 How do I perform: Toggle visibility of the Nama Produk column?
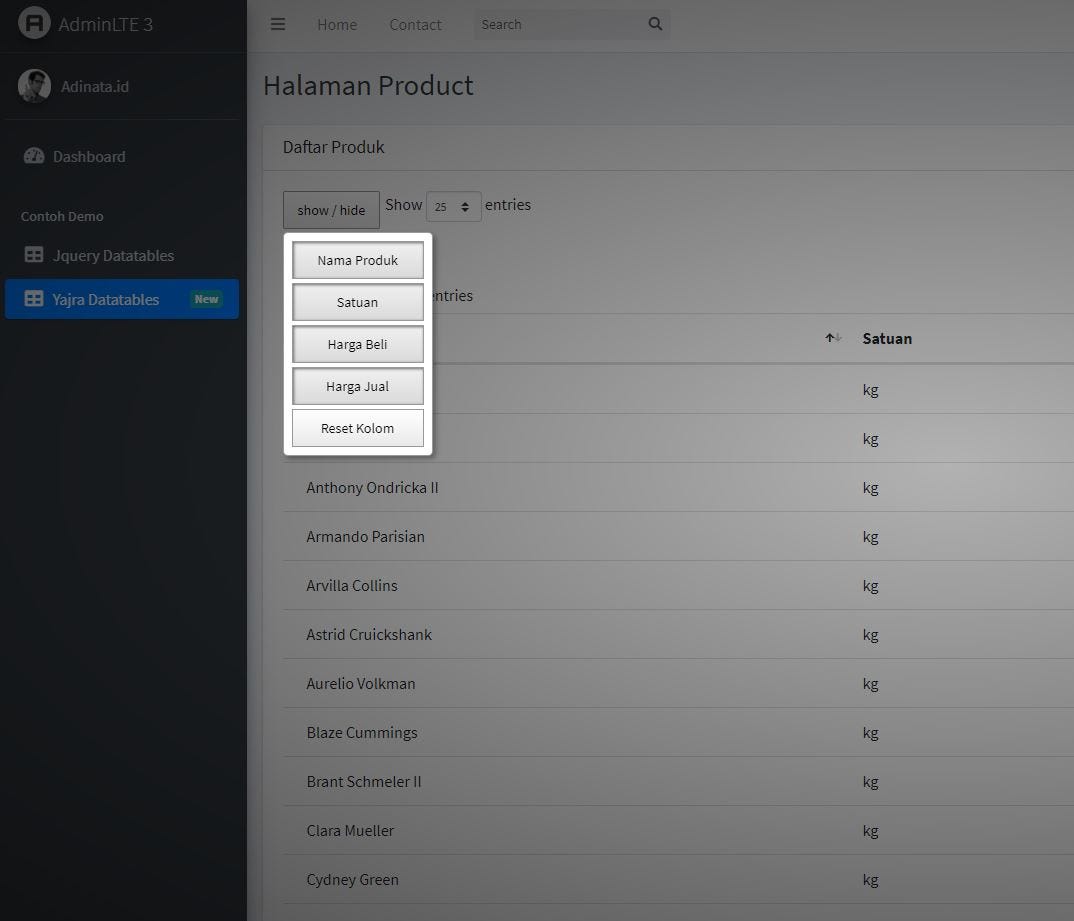coord(357,260)
